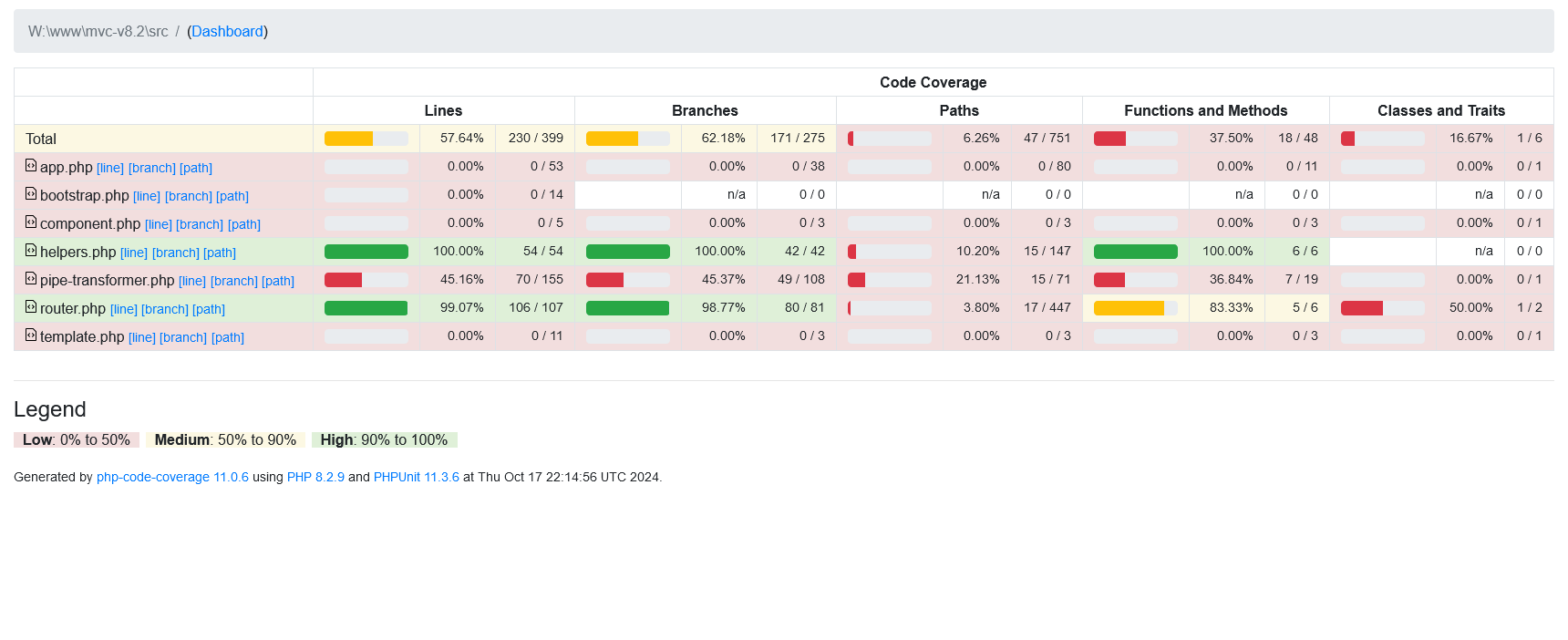
Task: Open line coverage for app.php
Action: click(x=110, y=168)
